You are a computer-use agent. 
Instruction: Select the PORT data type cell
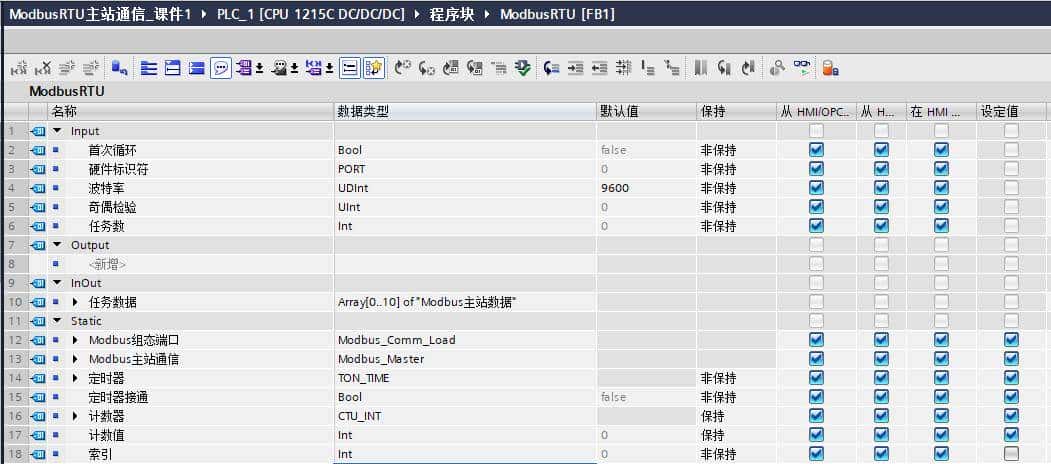point(465,169)
